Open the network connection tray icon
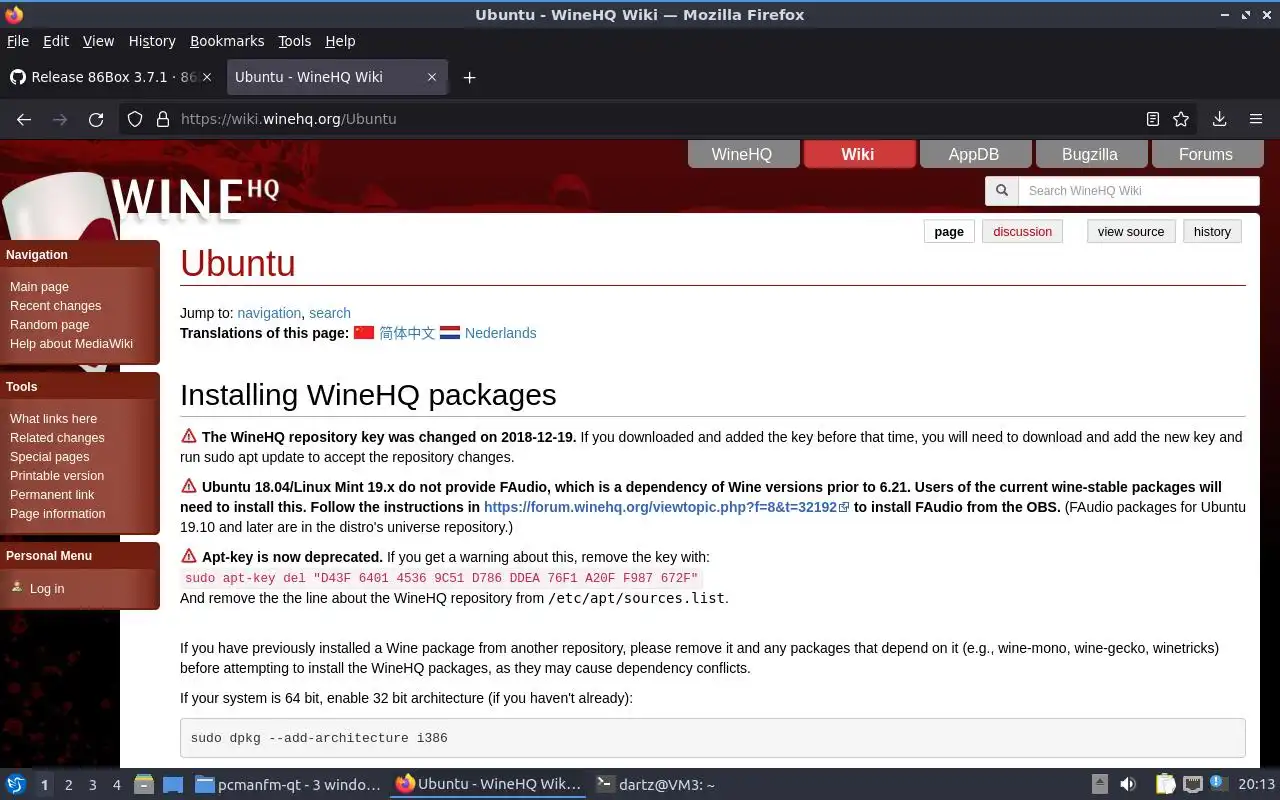This screenshot has height=800, width=1280. (1192, 785)
